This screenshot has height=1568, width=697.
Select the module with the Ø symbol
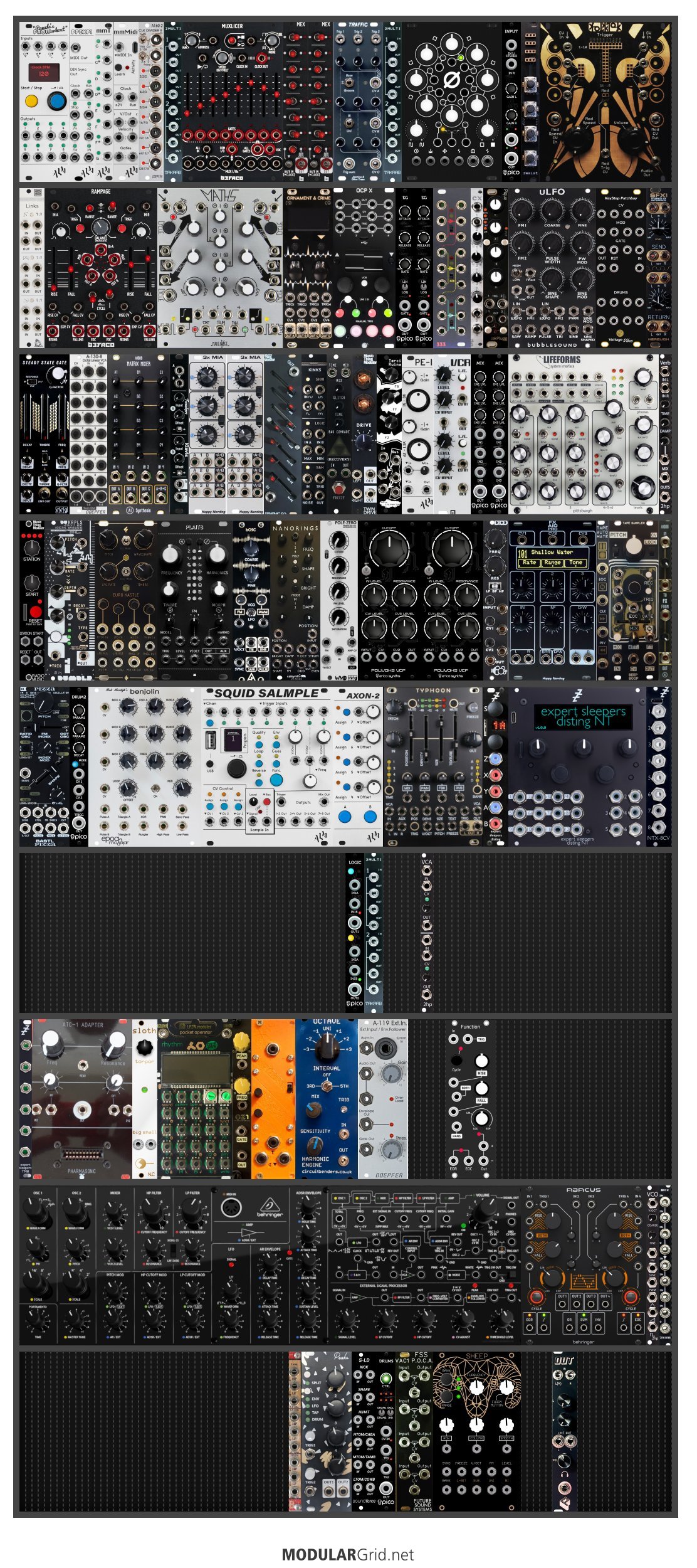452,102
